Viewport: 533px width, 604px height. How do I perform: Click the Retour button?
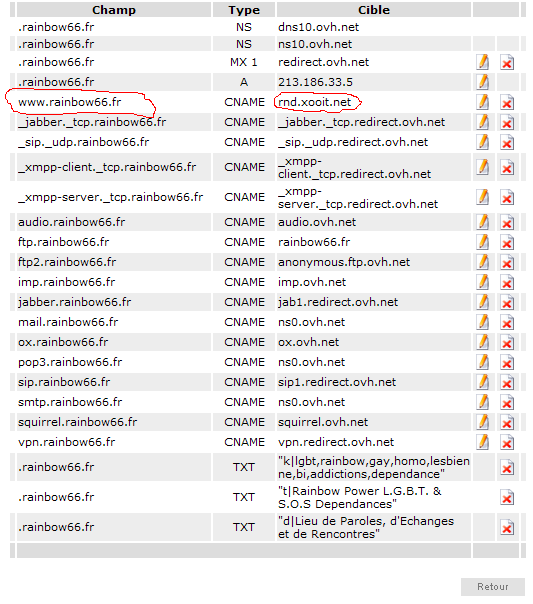(x=493, y=587)
